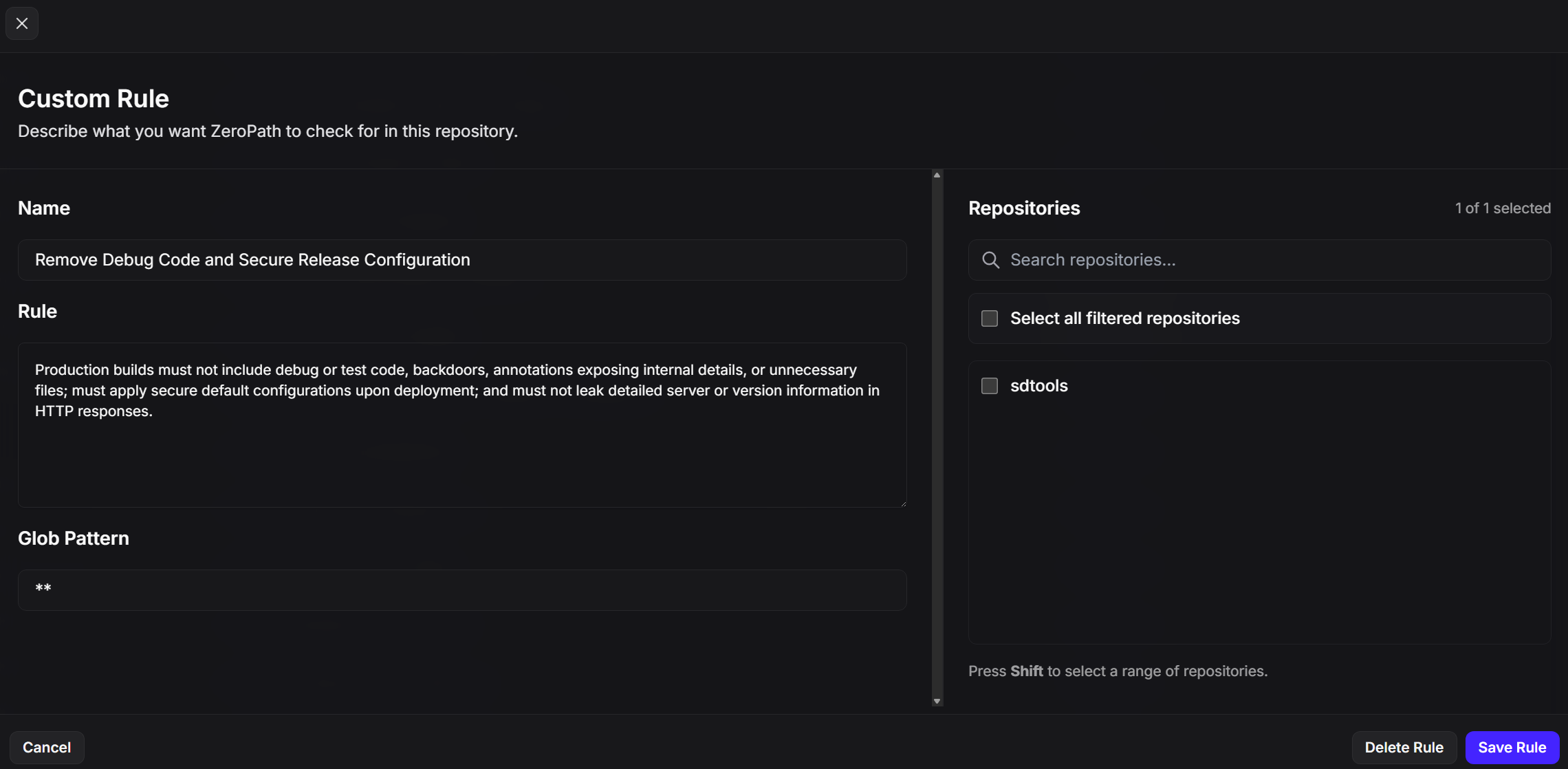This screenshot has height=769, width=1568.
Task: Click the scrollbar down arrow
Action: 937,701
